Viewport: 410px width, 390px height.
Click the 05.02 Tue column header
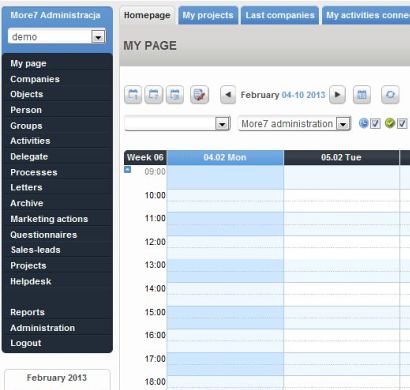tap(341, 157)
